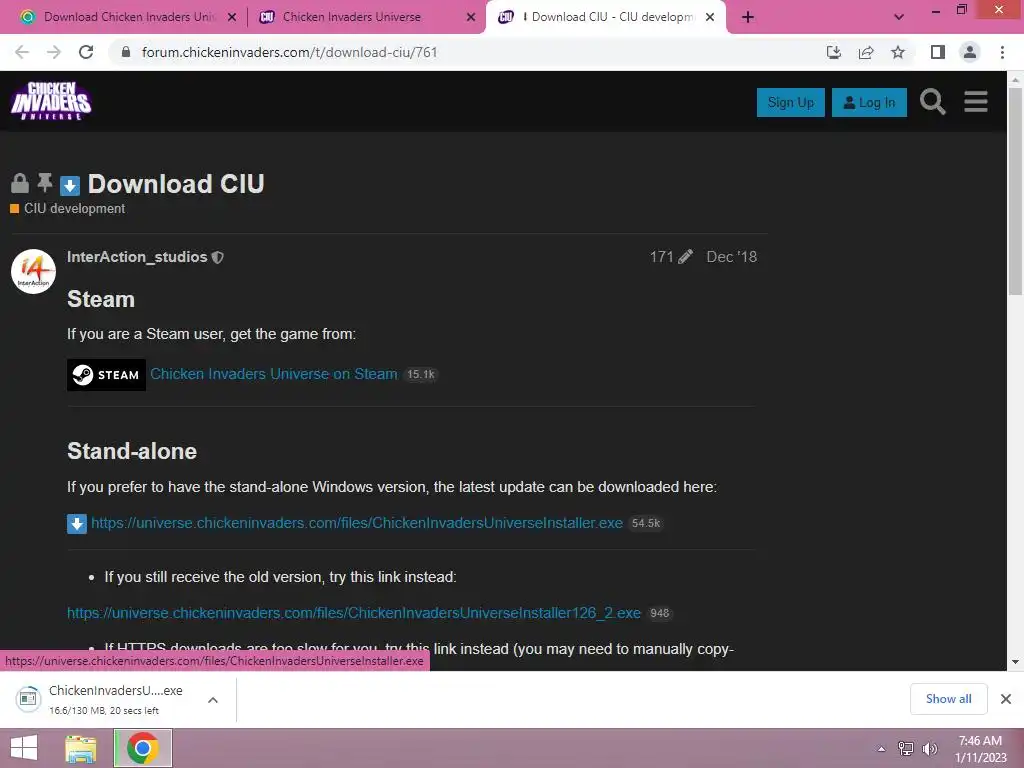Click the Log In button
Screen dimensions: 1024x768
tap(869, 103)
